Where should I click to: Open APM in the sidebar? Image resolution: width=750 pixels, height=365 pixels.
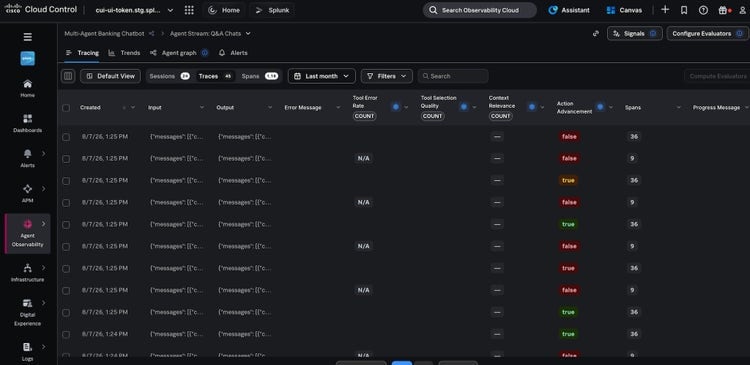click(x=28, y=193)
